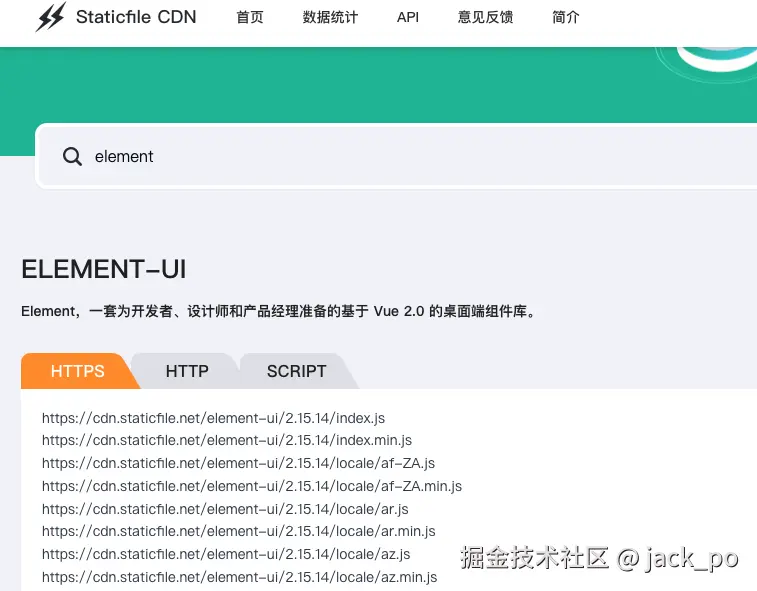Click the locale/az.min.js URL

(239, 577)
